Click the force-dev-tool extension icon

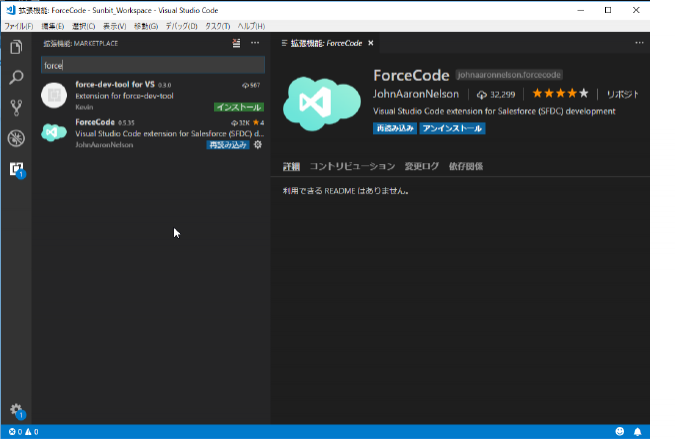(x=54, y=95)
